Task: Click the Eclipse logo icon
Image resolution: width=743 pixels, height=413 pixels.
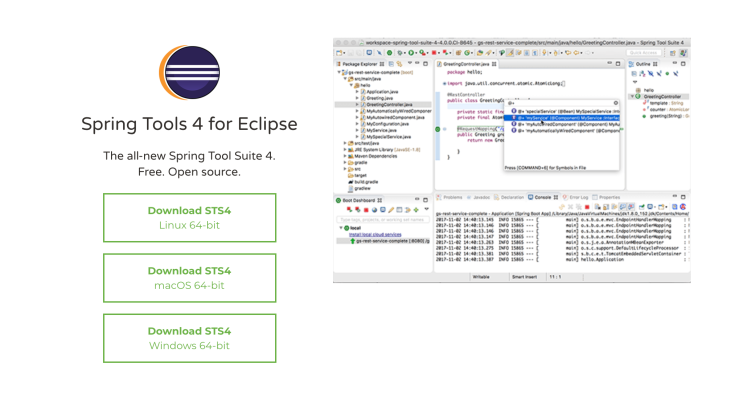Action: pos(189,75)
